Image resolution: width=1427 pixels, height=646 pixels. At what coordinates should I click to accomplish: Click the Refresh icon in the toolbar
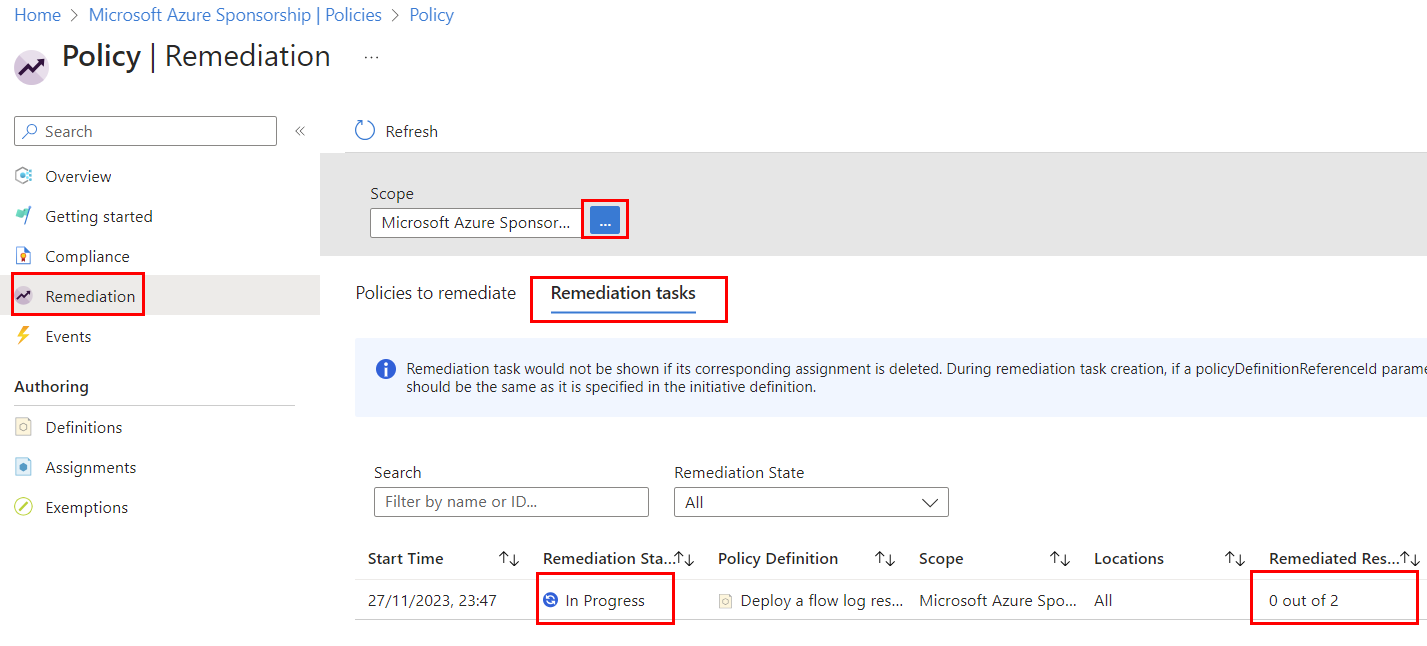(x=366, y=131)
